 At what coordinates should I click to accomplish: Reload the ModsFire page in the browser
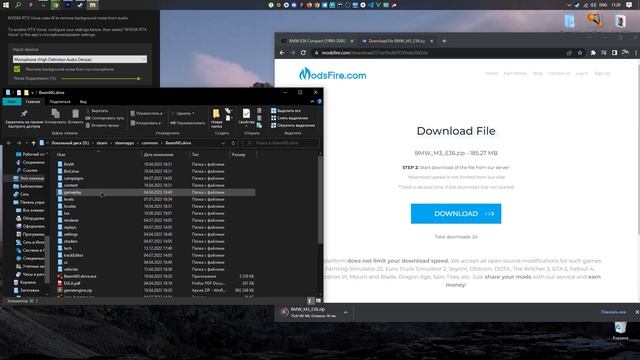coord(303,53)
